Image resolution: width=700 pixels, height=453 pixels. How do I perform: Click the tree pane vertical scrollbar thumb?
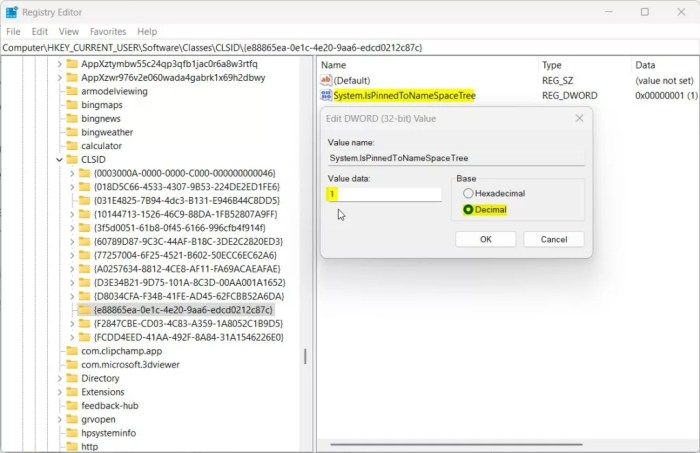[x=305, y=356]
